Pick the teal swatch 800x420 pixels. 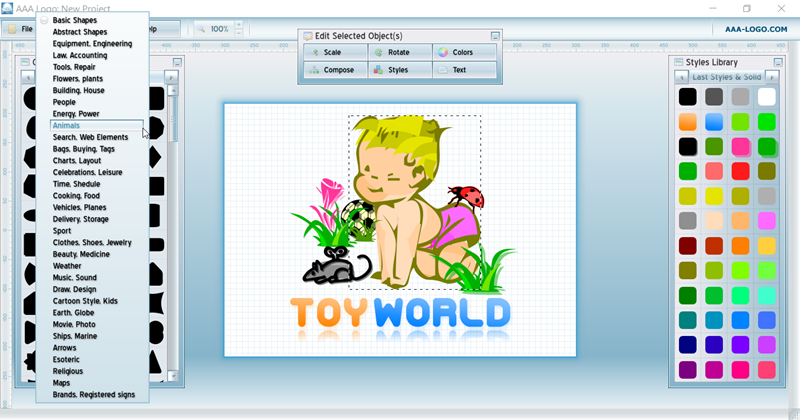click(688, 320)
